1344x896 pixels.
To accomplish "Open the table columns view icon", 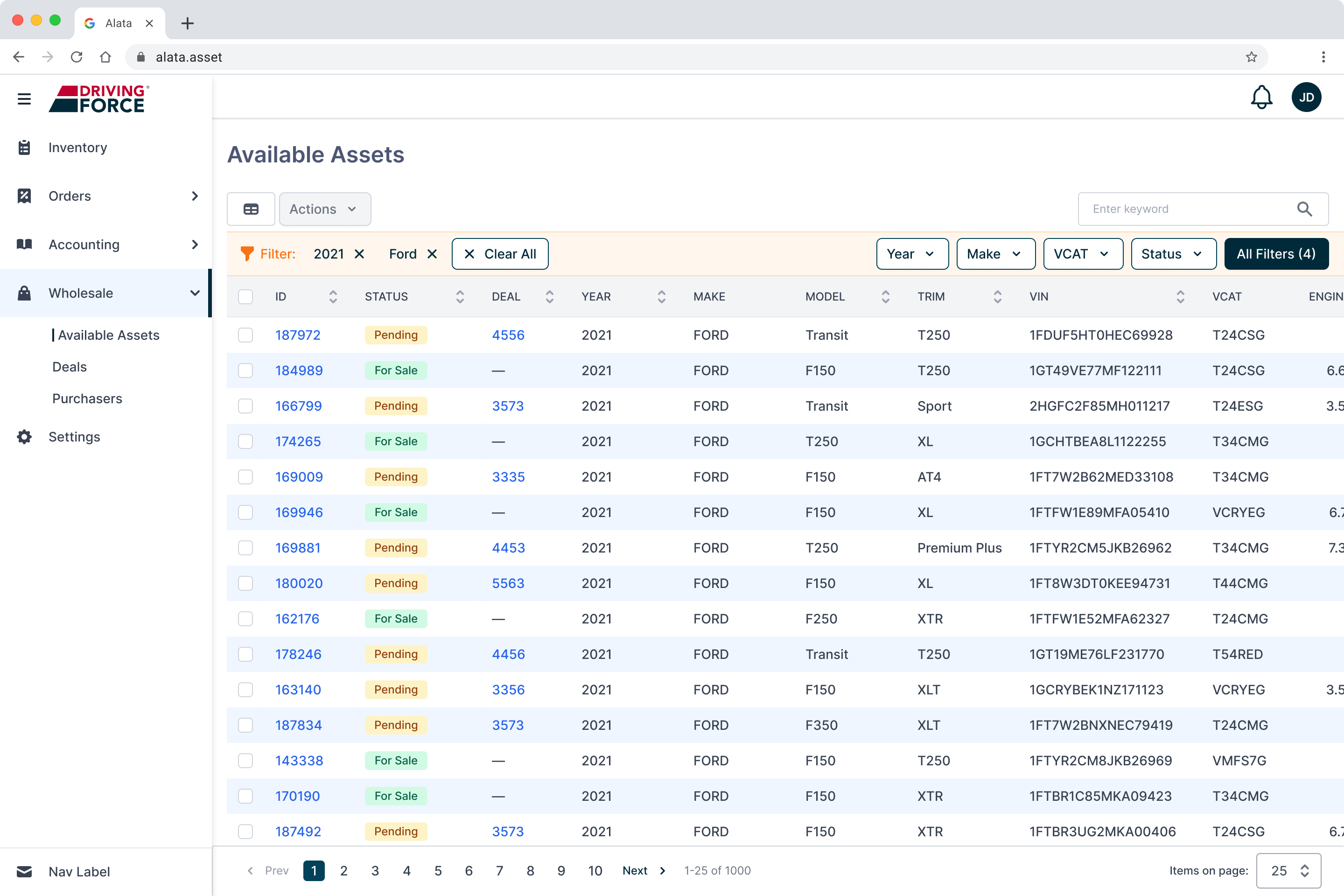I will (x=251, y=209).
